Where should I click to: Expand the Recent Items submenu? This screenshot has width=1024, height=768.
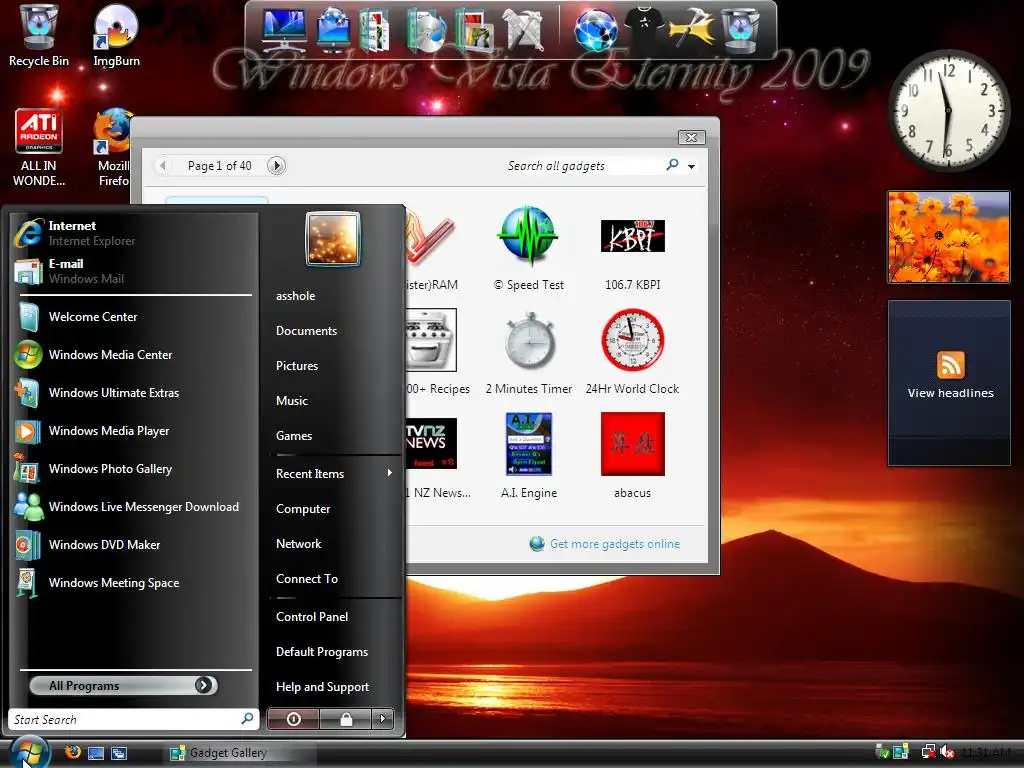pos(334,473)
